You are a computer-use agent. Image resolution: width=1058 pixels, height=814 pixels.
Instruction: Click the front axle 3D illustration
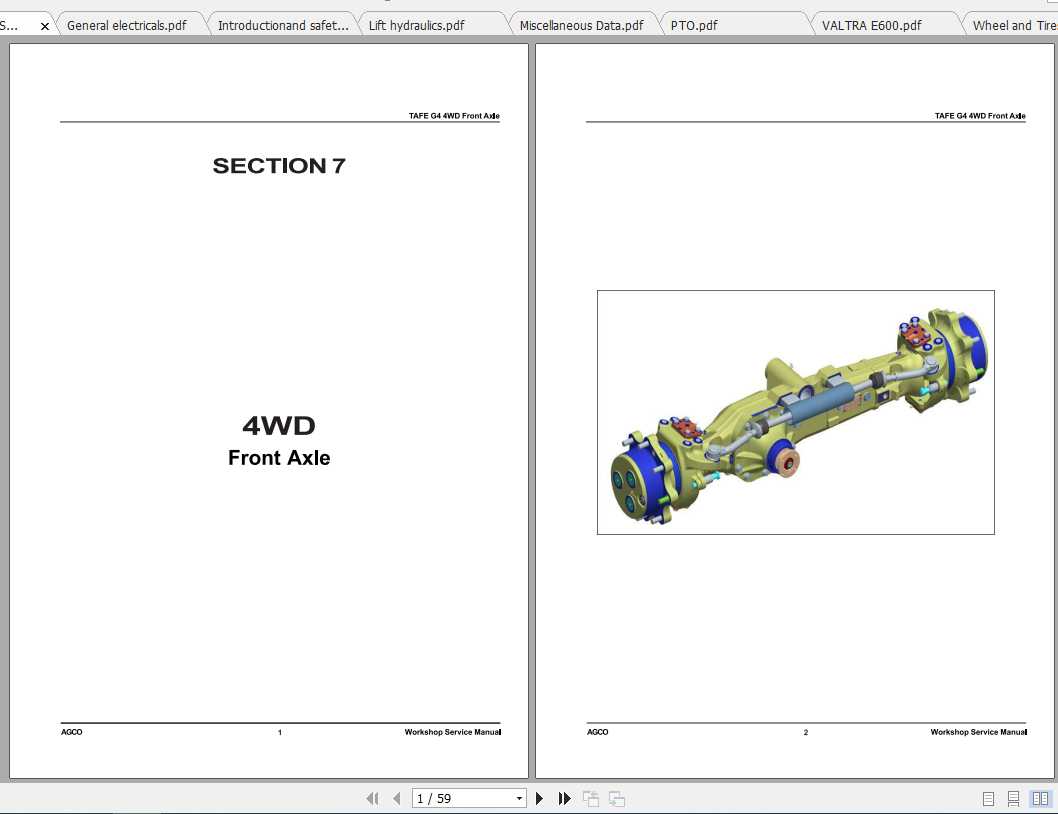coord(796,412)
